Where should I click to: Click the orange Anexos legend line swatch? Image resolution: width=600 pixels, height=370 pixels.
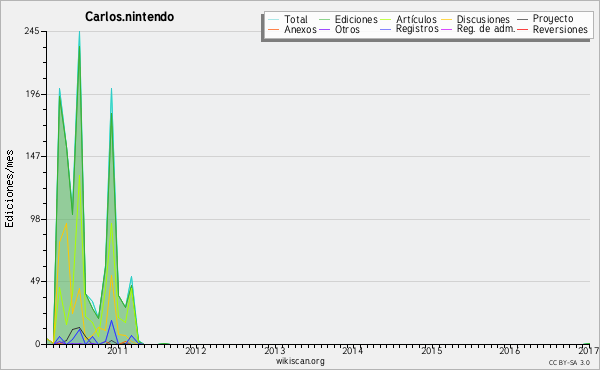click(x=274, y=29)
